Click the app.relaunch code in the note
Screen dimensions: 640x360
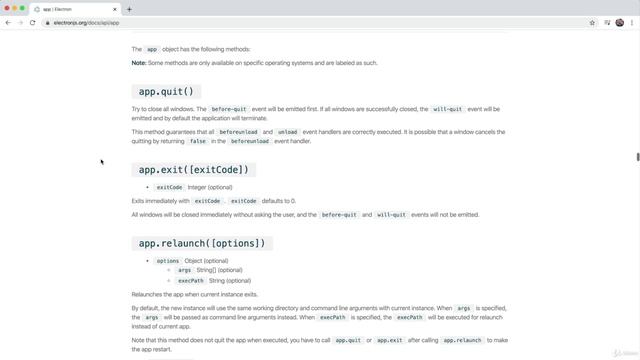tap(462, 340)
